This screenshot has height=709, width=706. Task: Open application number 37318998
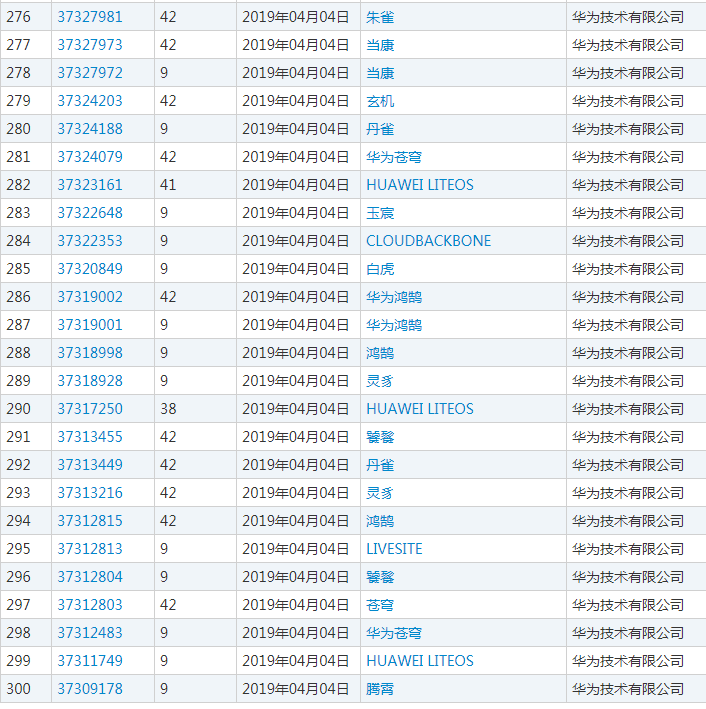click(90, 353)
